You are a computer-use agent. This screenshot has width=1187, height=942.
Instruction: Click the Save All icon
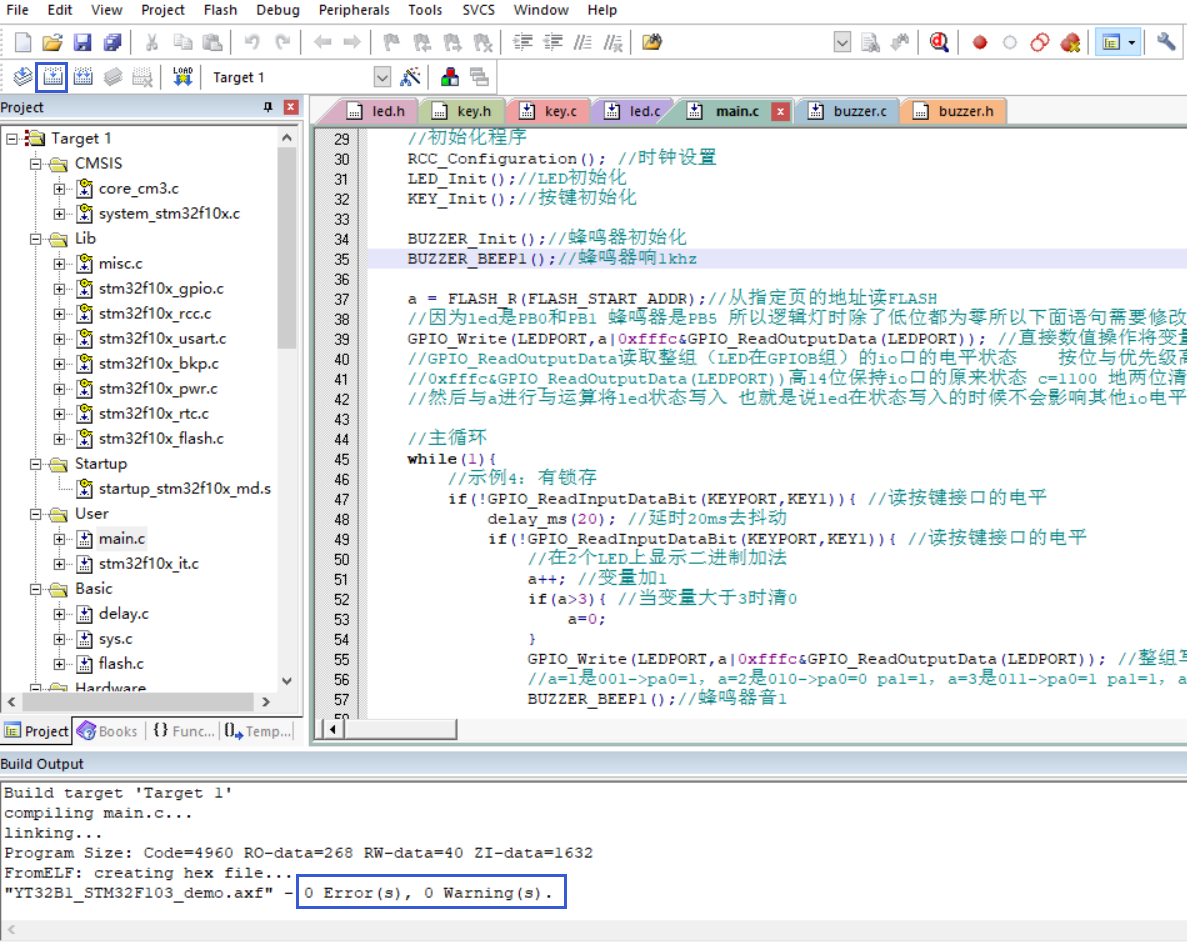click(x=112, y=42)
